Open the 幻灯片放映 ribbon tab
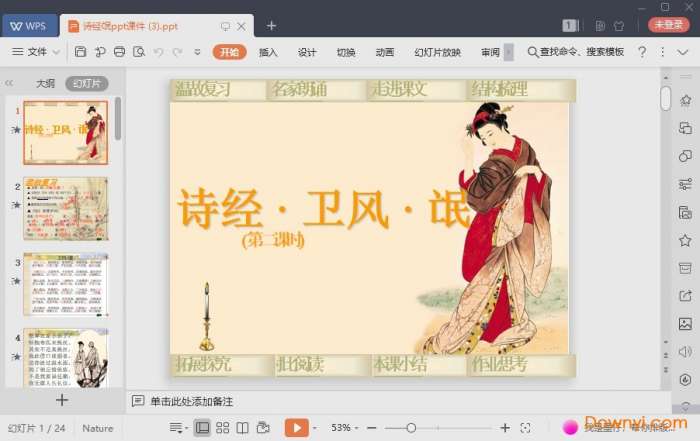Viewport: 700px width, 441px height. pos(438,52)
